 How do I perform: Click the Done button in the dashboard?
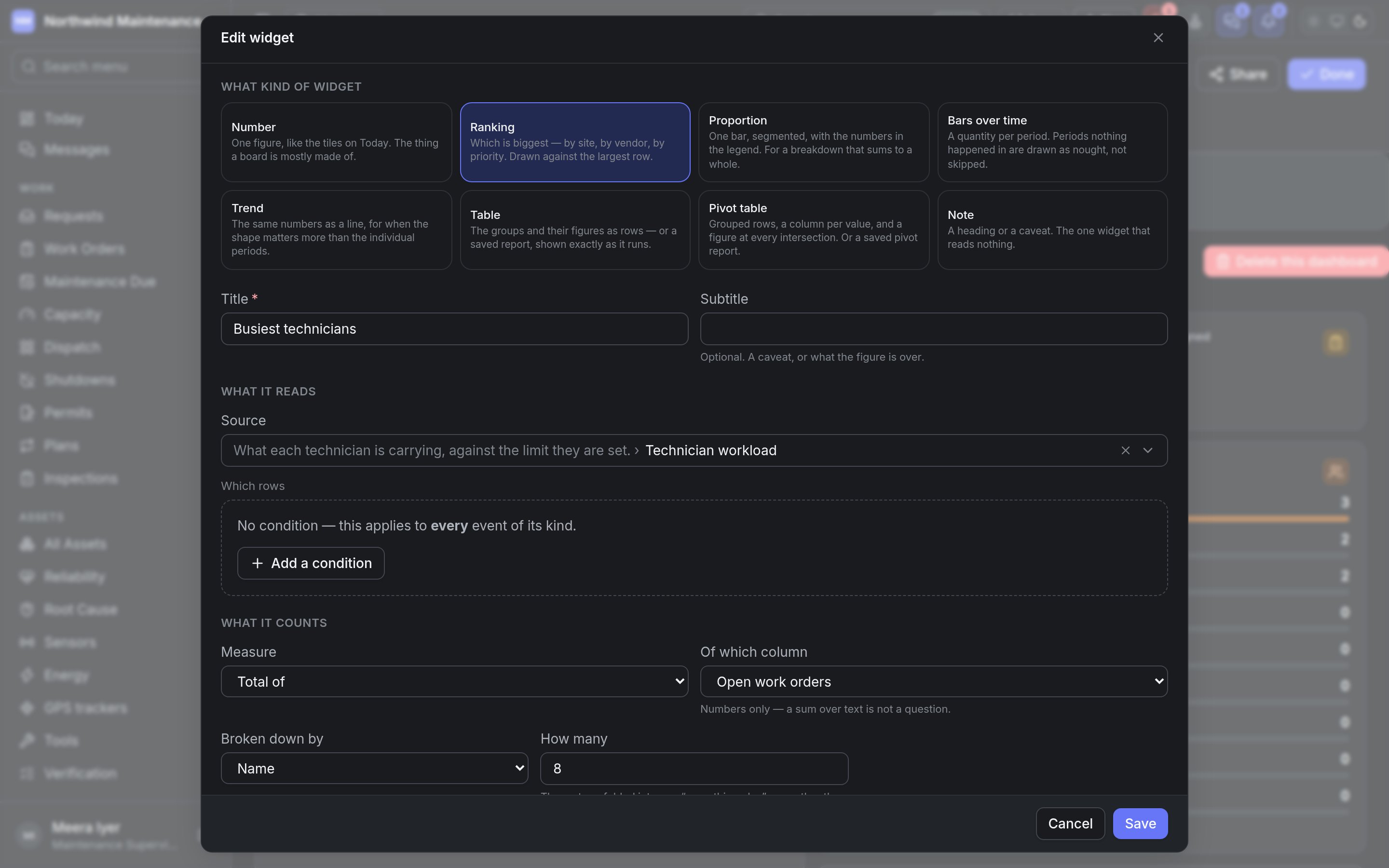[x=1326, y=74]
